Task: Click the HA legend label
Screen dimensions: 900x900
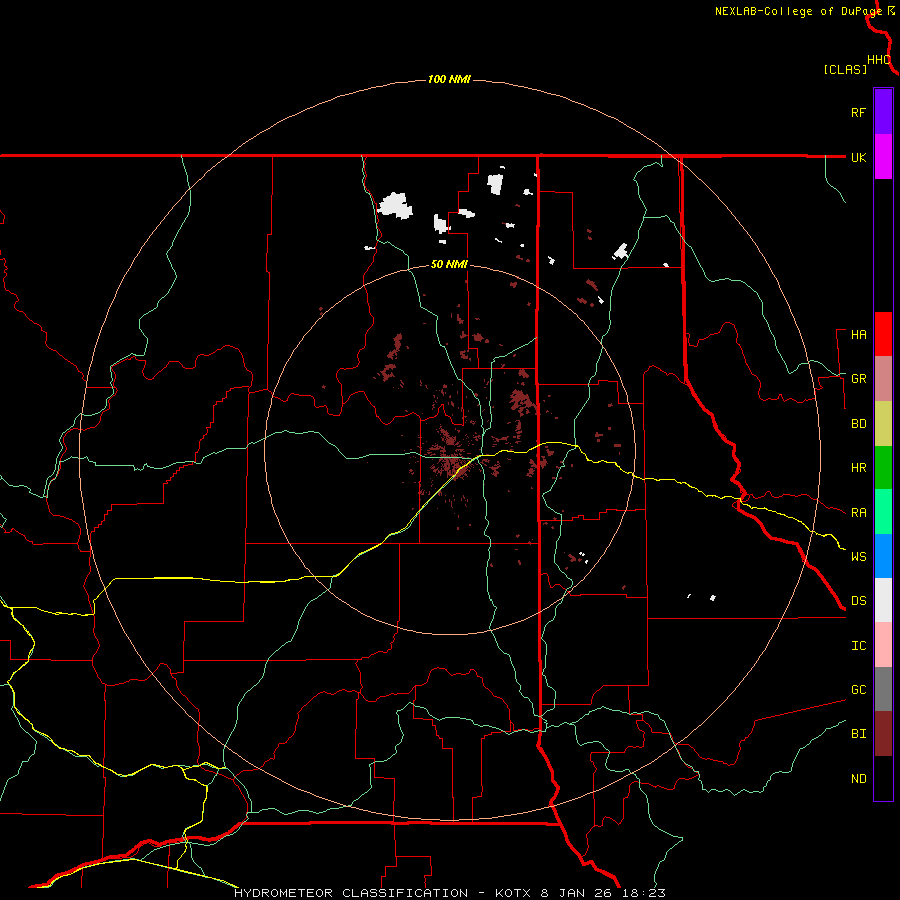Action: 858,335
